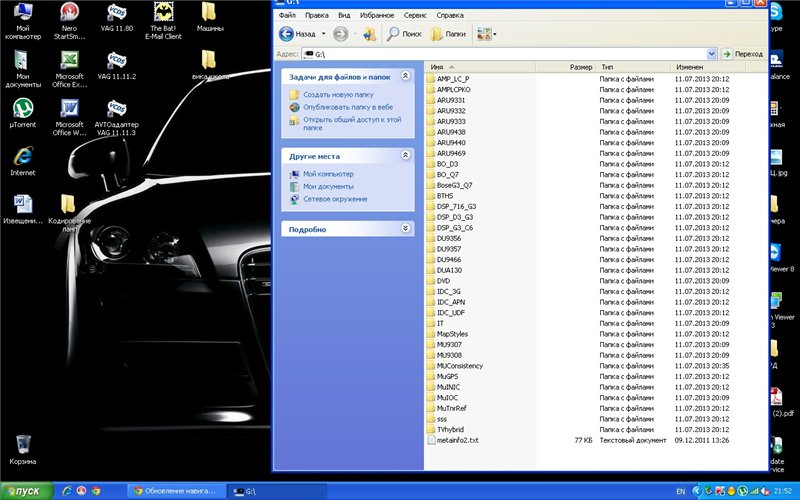Open the Views mode icon dropdown
The width and height of the screenshot is (800, 500).
486,34
